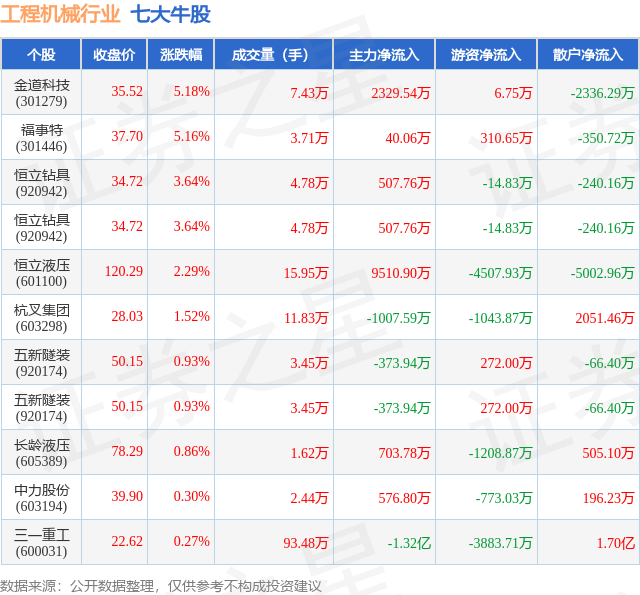Select the 涨跌幅 column header
Viewport: 640px width, 595px height.
[x=181, y=54]
